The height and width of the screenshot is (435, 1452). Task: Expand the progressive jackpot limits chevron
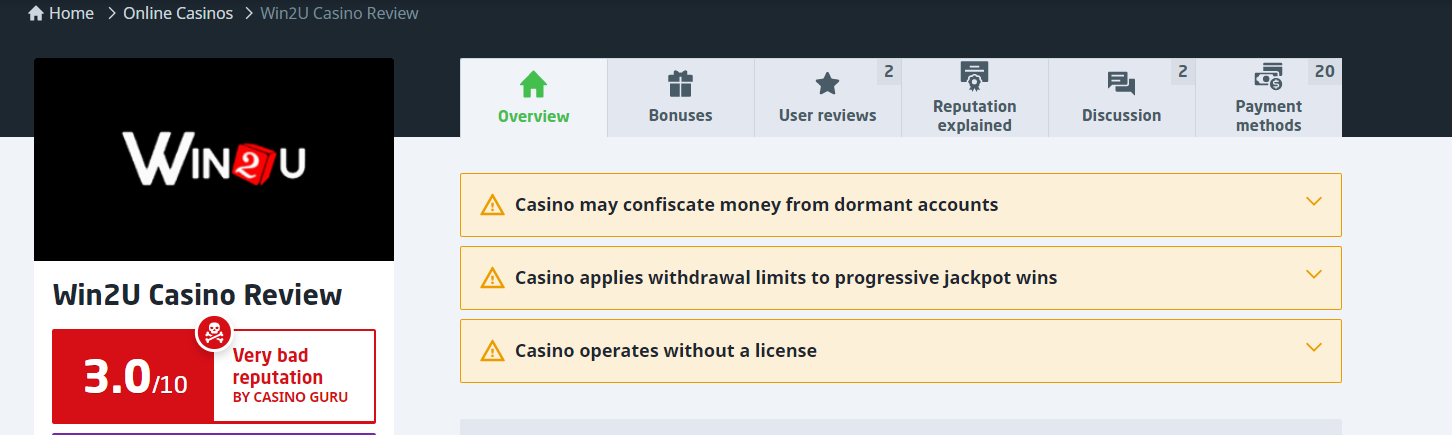click(1314, 275)
